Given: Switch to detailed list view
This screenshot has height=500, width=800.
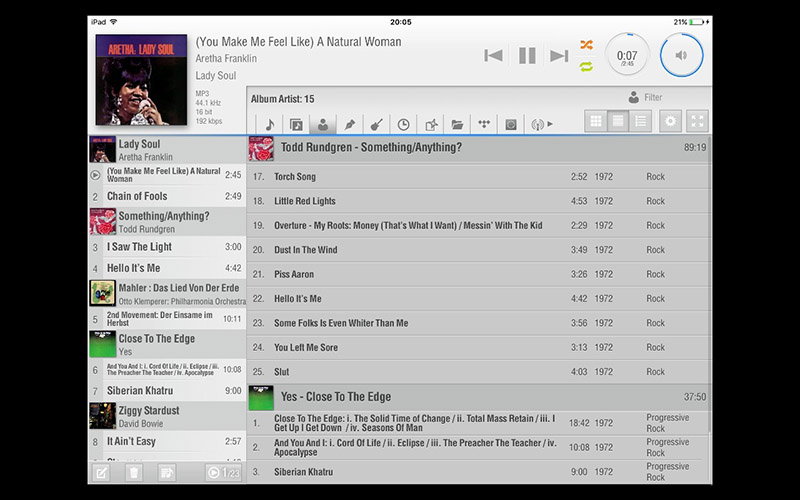Looking at the screenshot, I should click(640, 121).
